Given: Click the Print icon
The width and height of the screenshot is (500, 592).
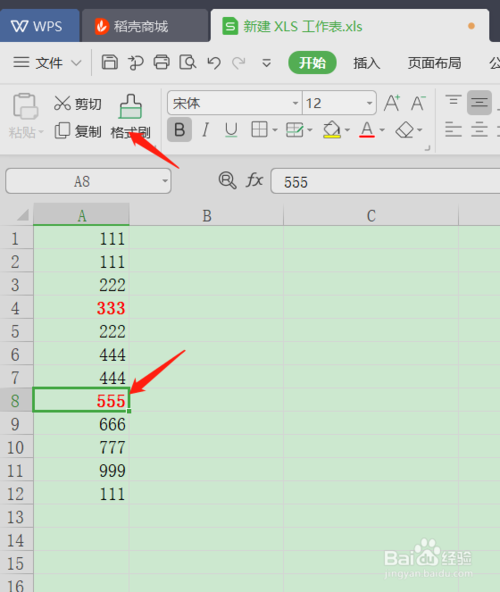Looking at the screenshot, I should [162, 62].
